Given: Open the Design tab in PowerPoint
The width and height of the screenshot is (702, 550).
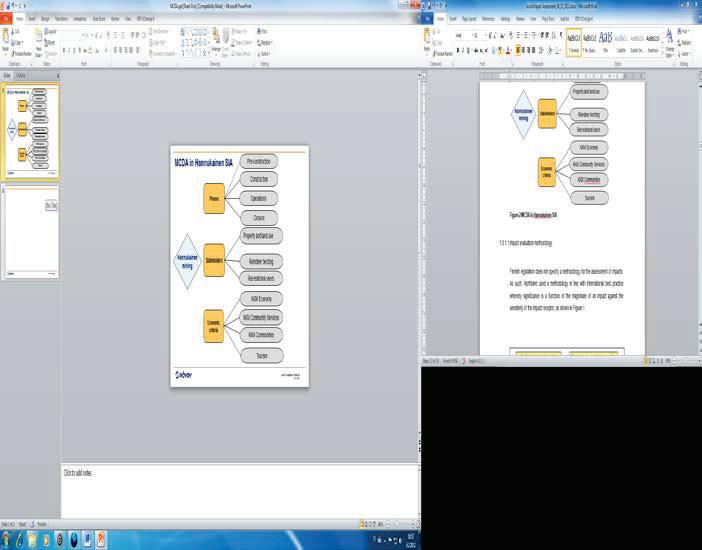Looking at the screenshot, I should click(x=45, y=19).
